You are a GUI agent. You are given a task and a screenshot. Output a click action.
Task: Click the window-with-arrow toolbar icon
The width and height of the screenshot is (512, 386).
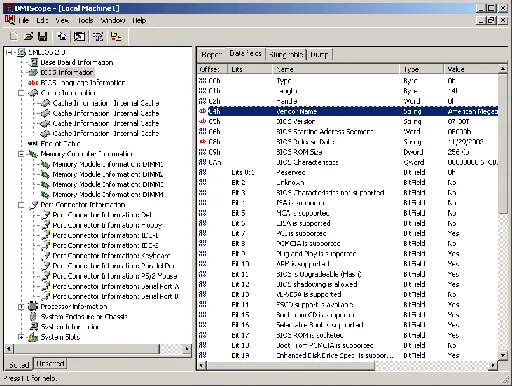pos(79,36)
